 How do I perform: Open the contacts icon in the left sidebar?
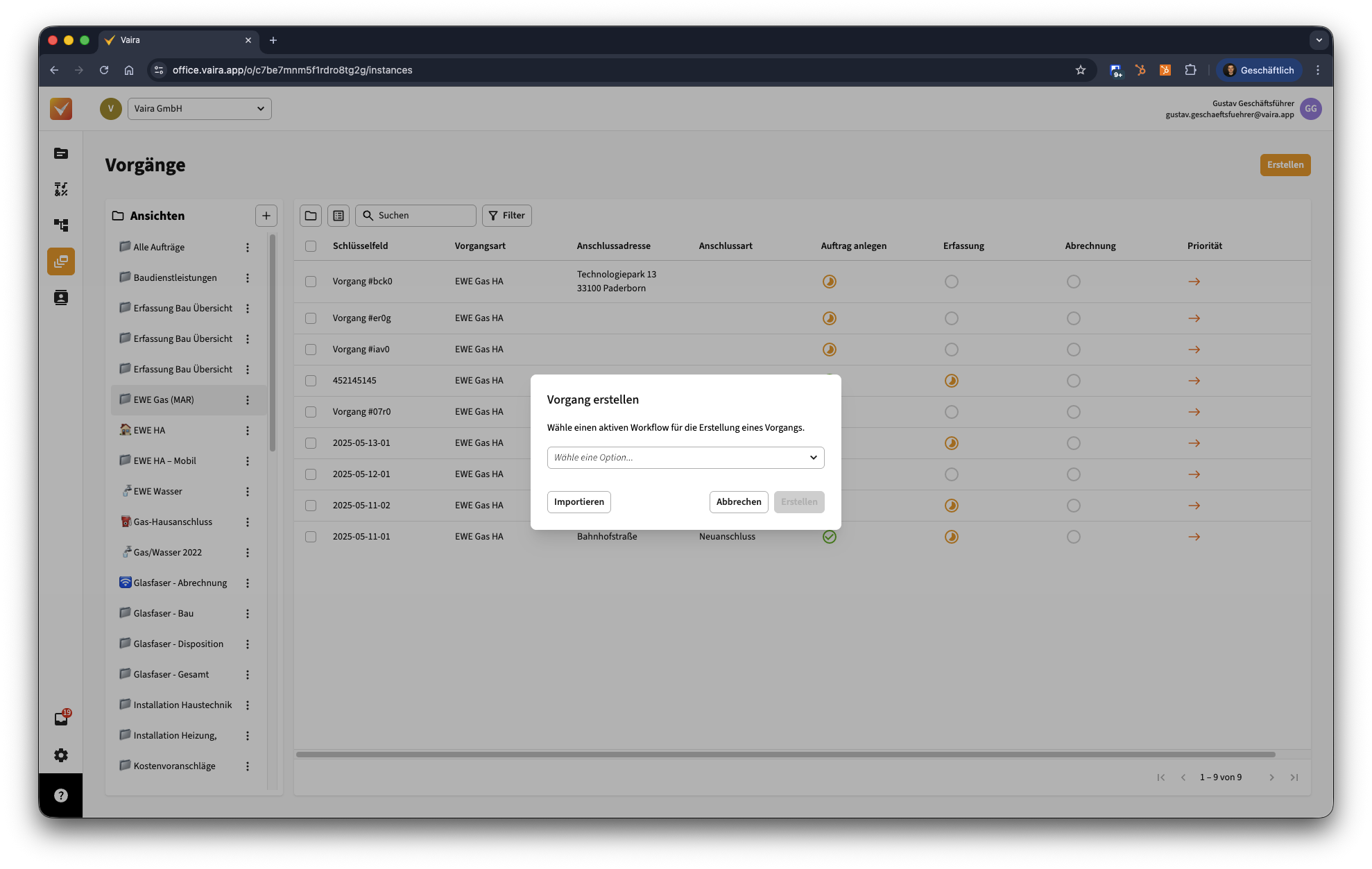pos(61,298)
